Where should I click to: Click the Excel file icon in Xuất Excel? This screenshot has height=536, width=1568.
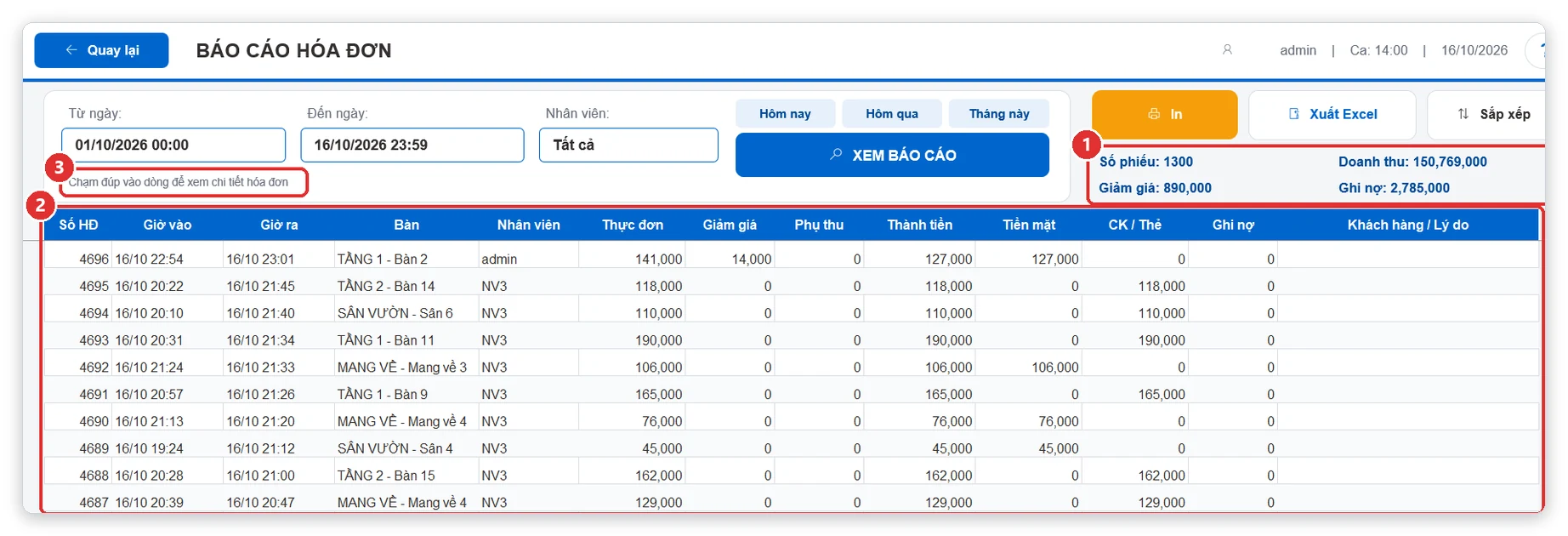coord(1294,114)
